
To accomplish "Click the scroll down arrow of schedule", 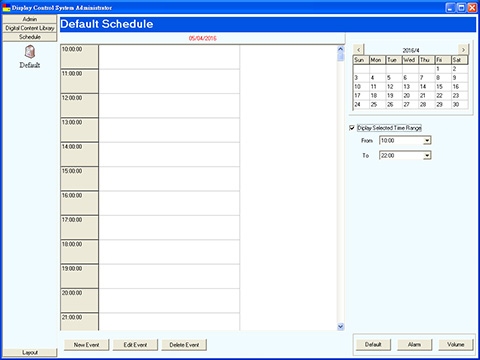I will click(x=340, y=326).
